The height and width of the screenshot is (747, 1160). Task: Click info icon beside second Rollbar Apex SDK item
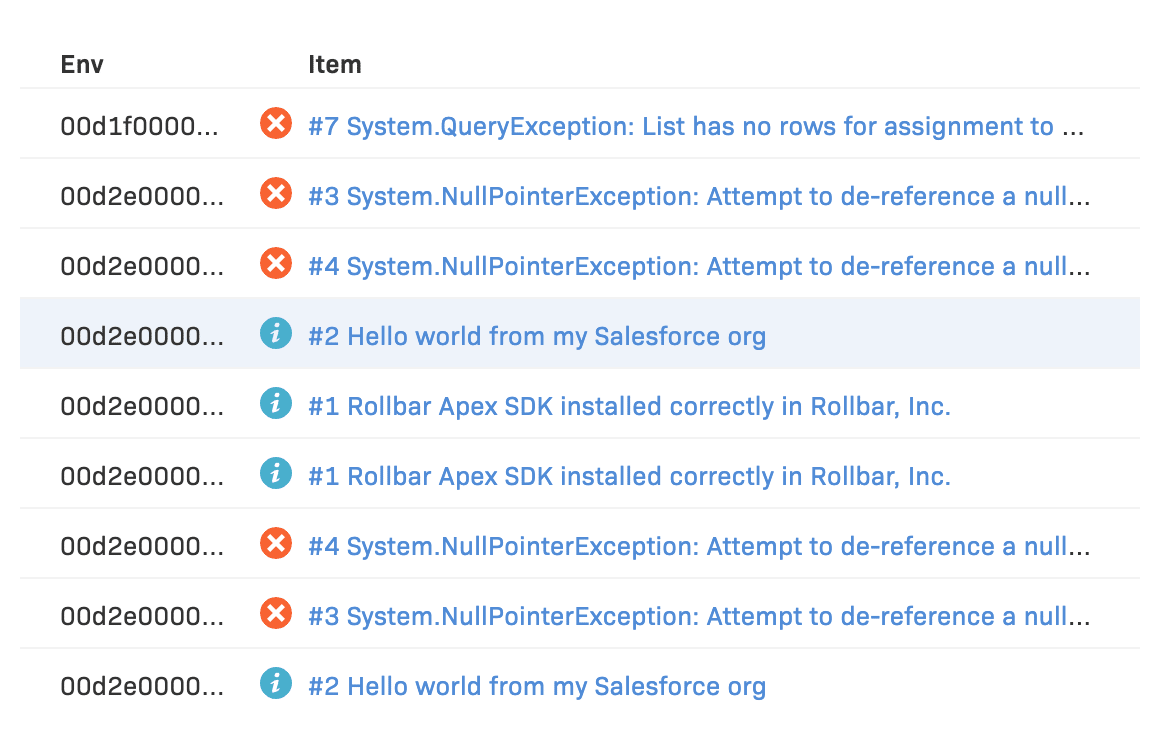coord(275,474)
